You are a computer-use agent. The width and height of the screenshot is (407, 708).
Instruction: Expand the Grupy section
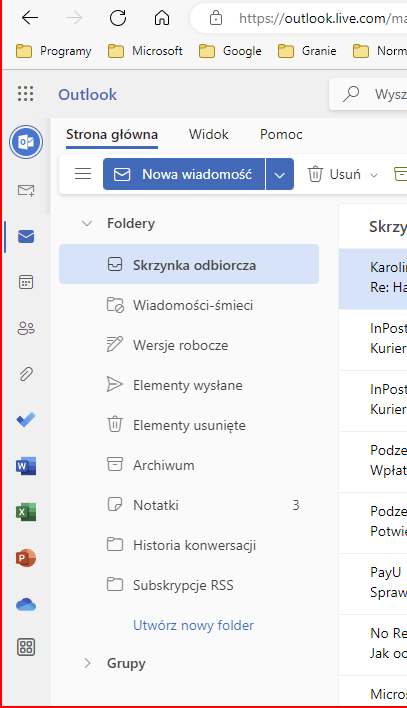pos(87,663)
